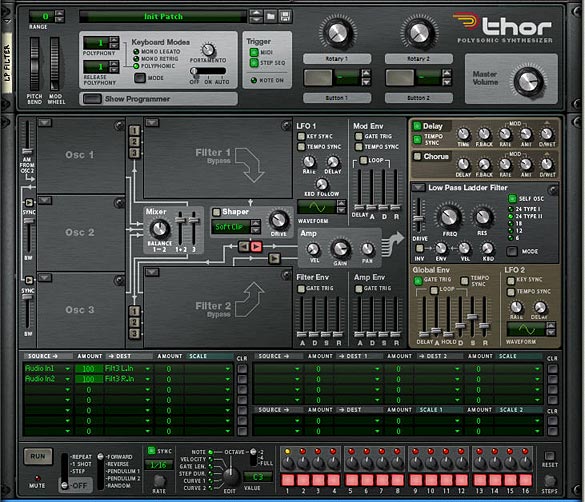Route oscillator 1 to Filter 2

click(134, 311)
